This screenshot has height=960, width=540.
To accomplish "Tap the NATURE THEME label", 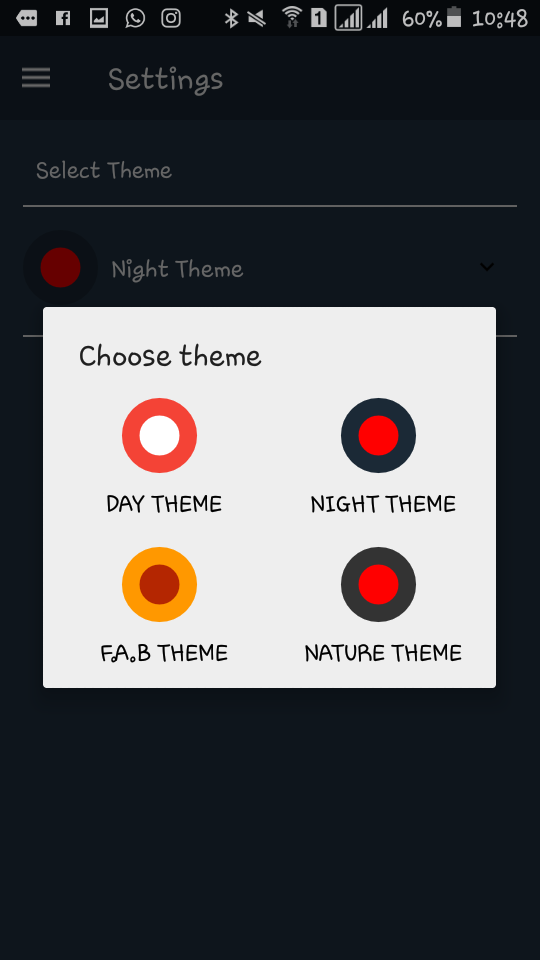I will (383, 653).
